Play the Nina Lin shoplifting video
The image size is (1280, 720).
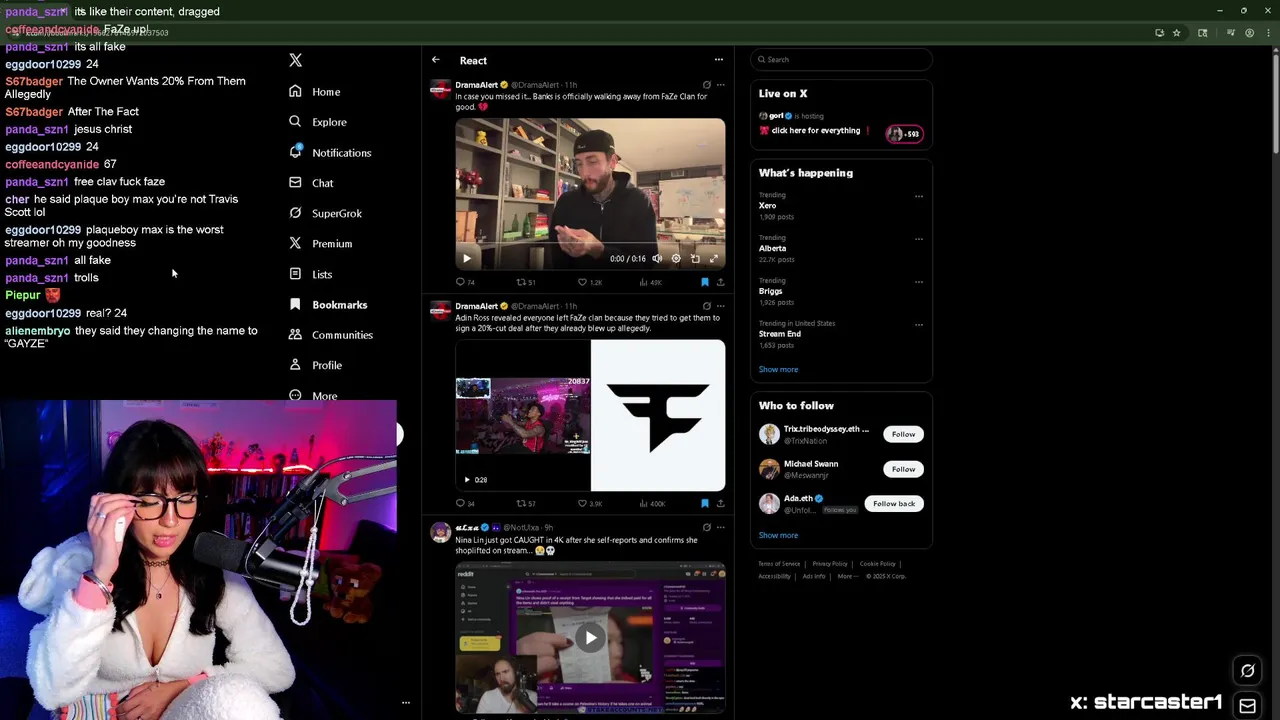point(590,638)
